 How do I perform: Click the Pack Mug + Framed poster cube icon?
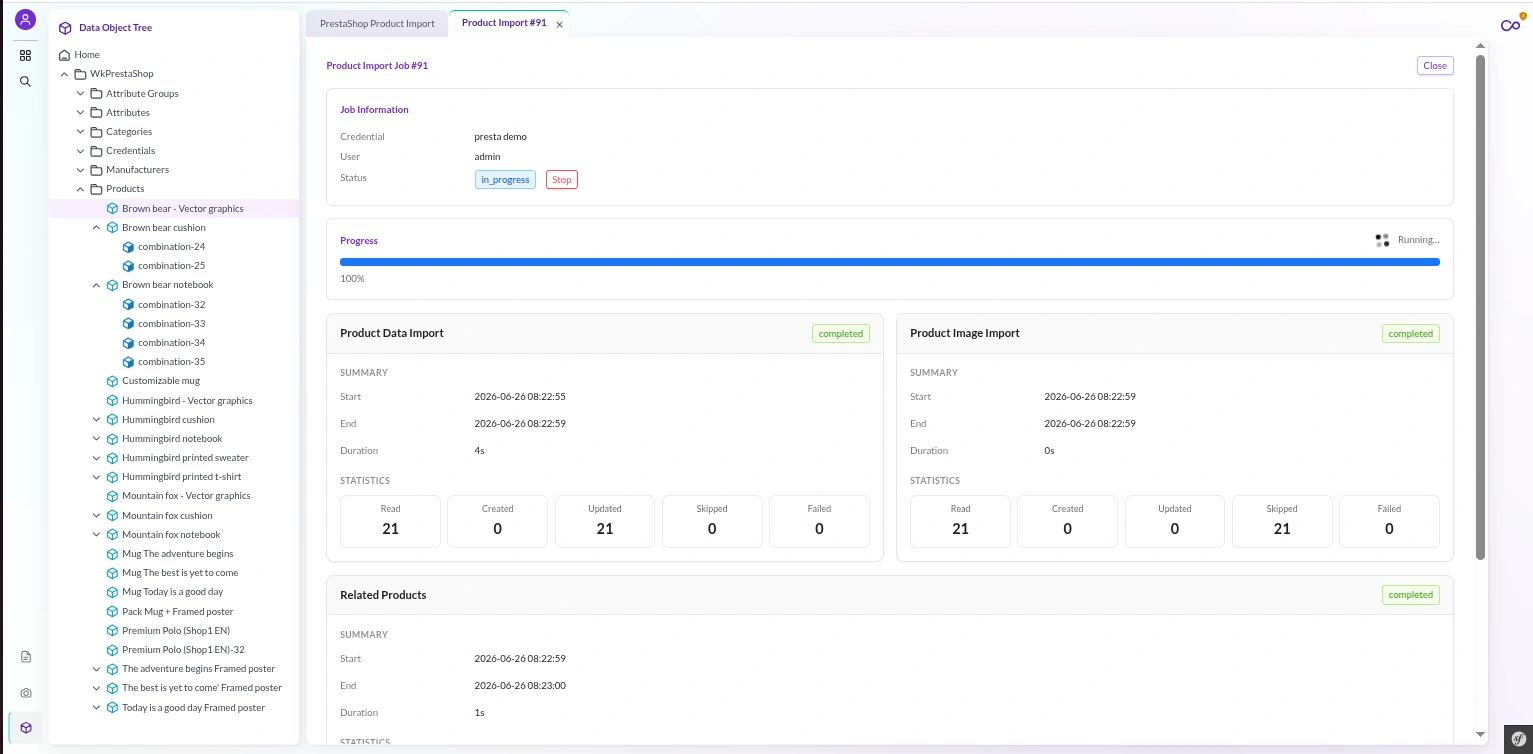pyautogui.click(x=113, y=612)
